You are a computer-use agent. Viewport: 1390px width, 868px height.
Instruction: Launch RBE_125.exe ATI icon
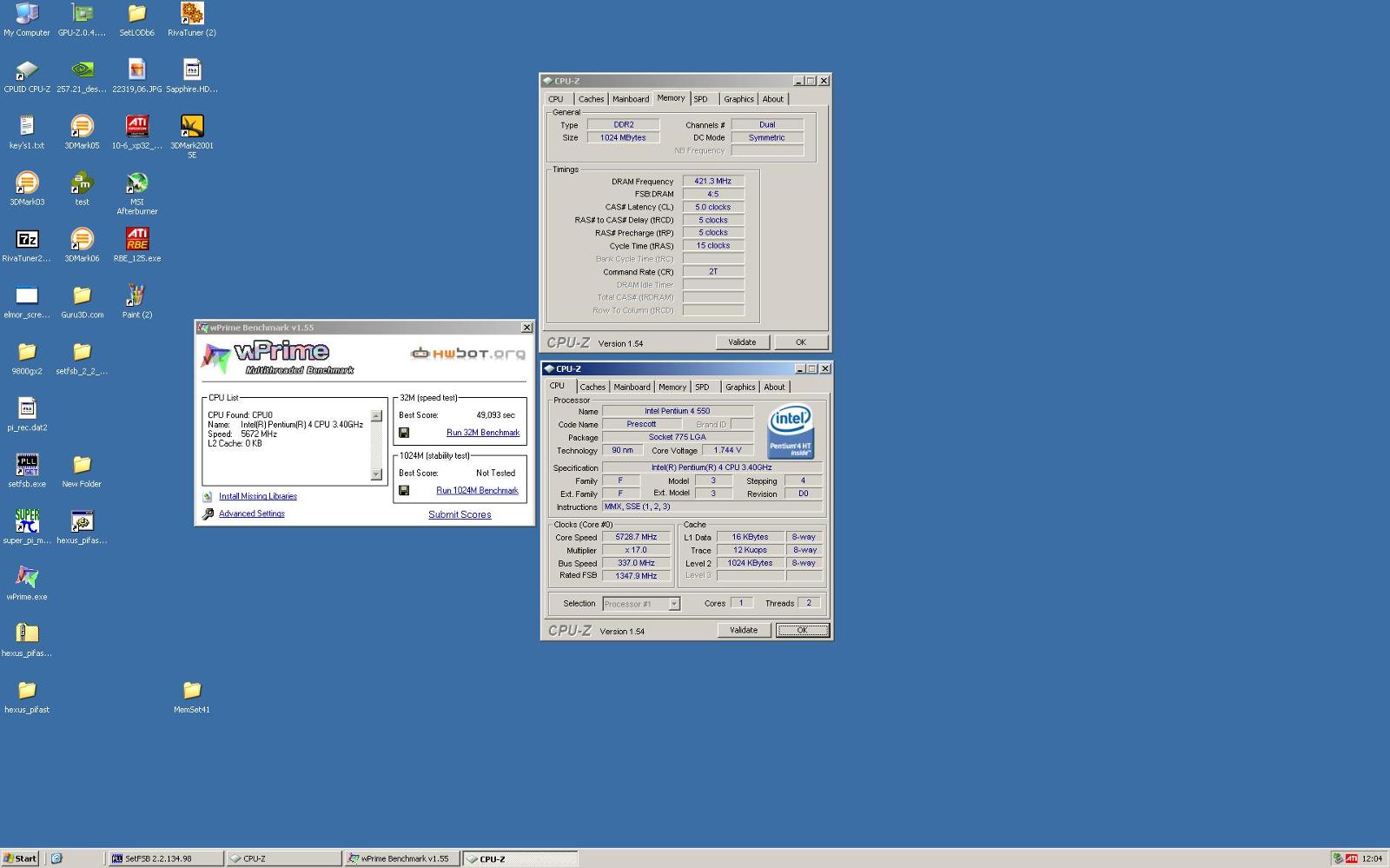tap(136, 239)
